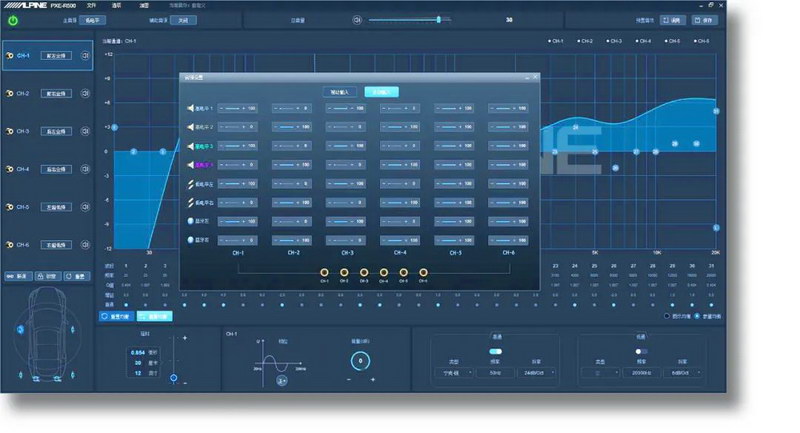800x433 pixels.
Task: Click the high-pass 50Hz frequency field
Action: [495, 373]
